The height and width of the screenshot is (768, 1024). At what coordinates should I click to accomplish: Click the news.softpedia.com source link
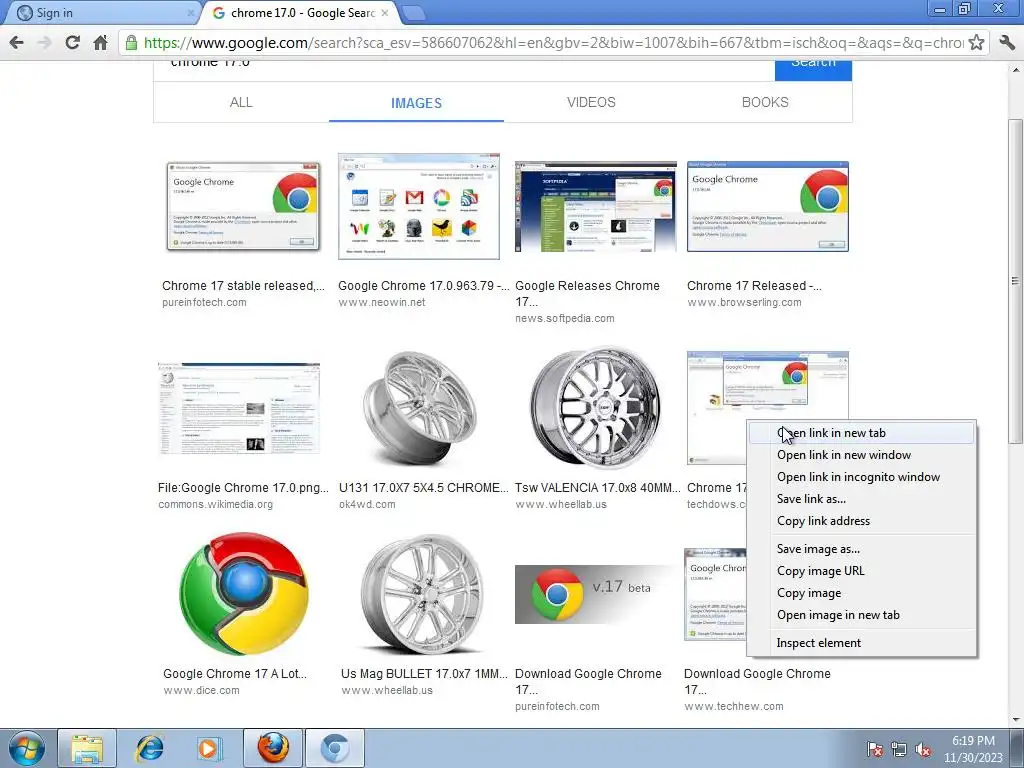pyautogui.click(x=565, y=318)
